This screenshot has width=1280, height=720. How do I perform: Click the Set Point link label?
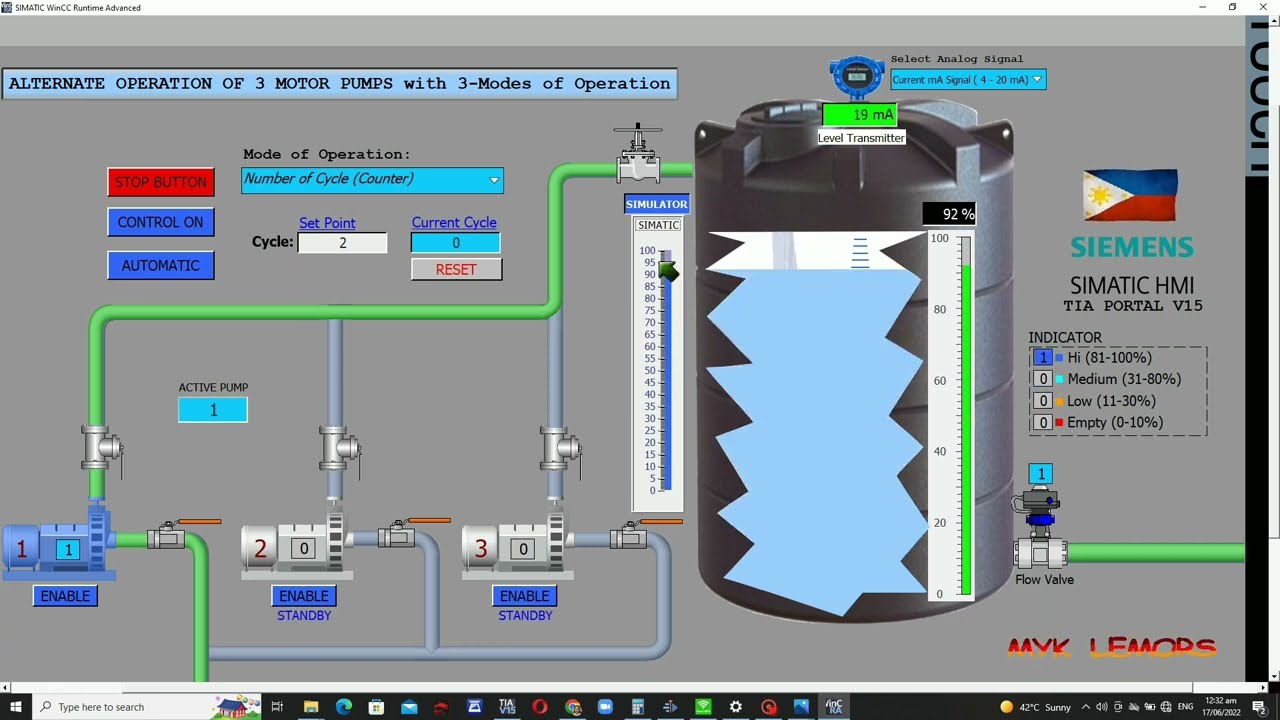coord(327,223)
